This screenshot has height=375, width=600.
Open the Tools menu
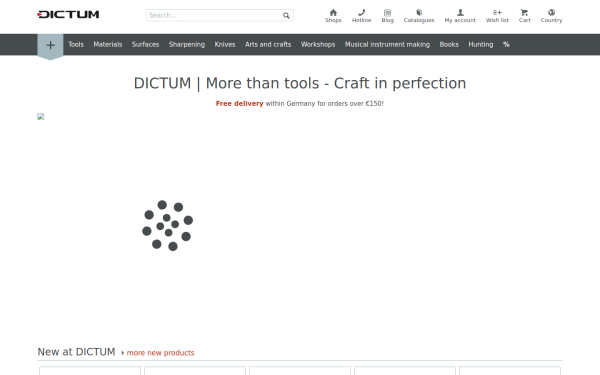tap(76, 44)
